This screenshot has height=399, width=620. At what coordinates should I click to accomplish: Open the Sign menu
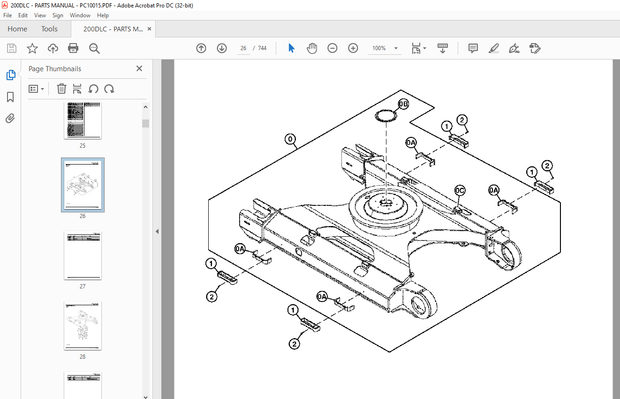pos(58,15)
